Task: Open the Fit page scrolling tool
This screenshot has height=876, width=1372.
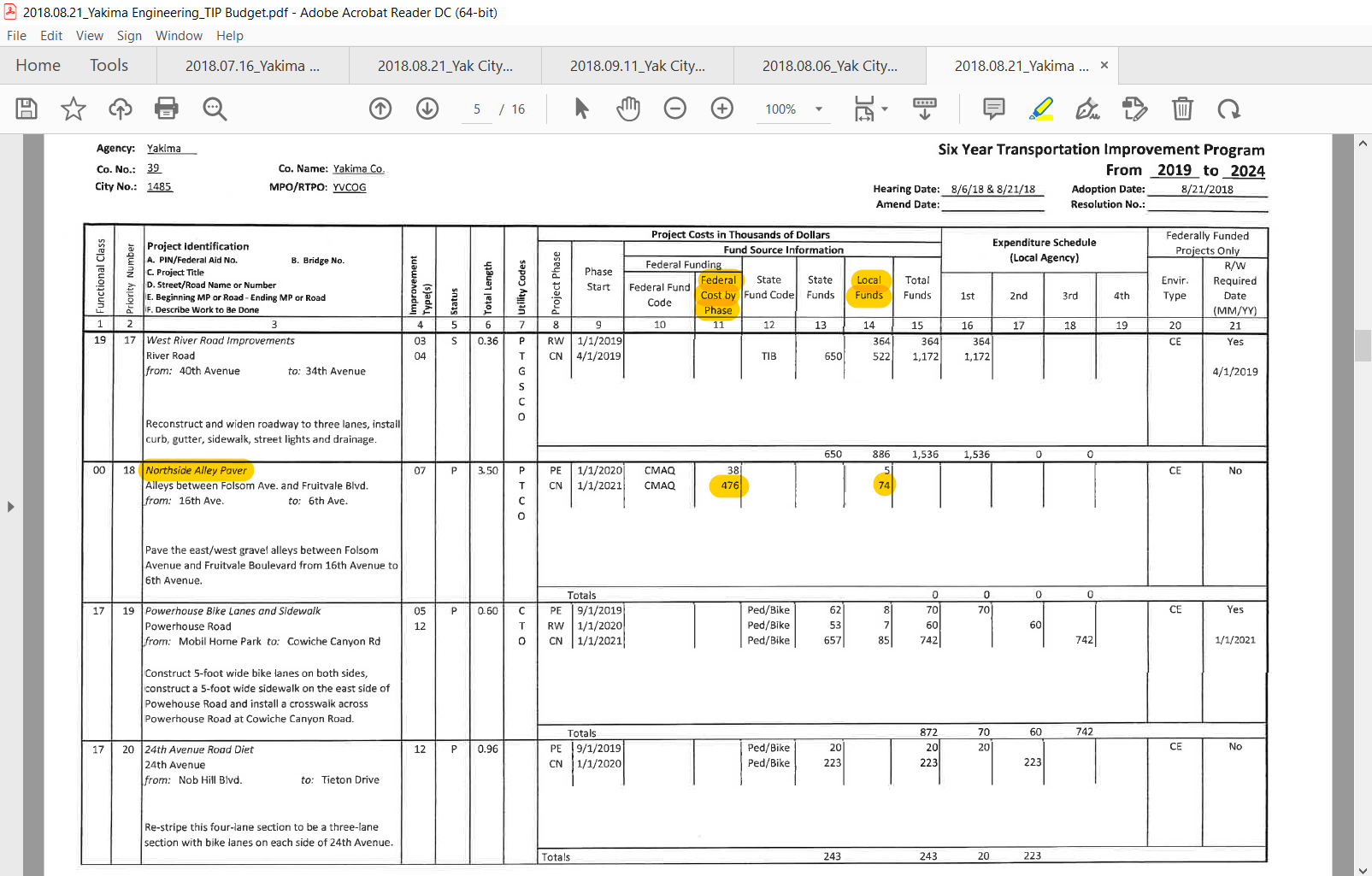Action: [x=864, y=109]
